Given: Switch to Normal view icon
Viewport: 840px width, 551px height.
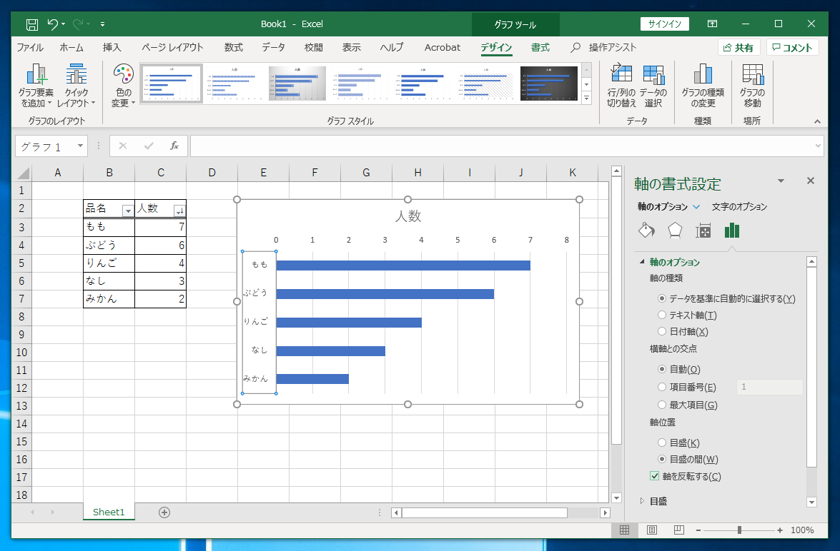Looking at the screenshot, I should click(625, 530).
